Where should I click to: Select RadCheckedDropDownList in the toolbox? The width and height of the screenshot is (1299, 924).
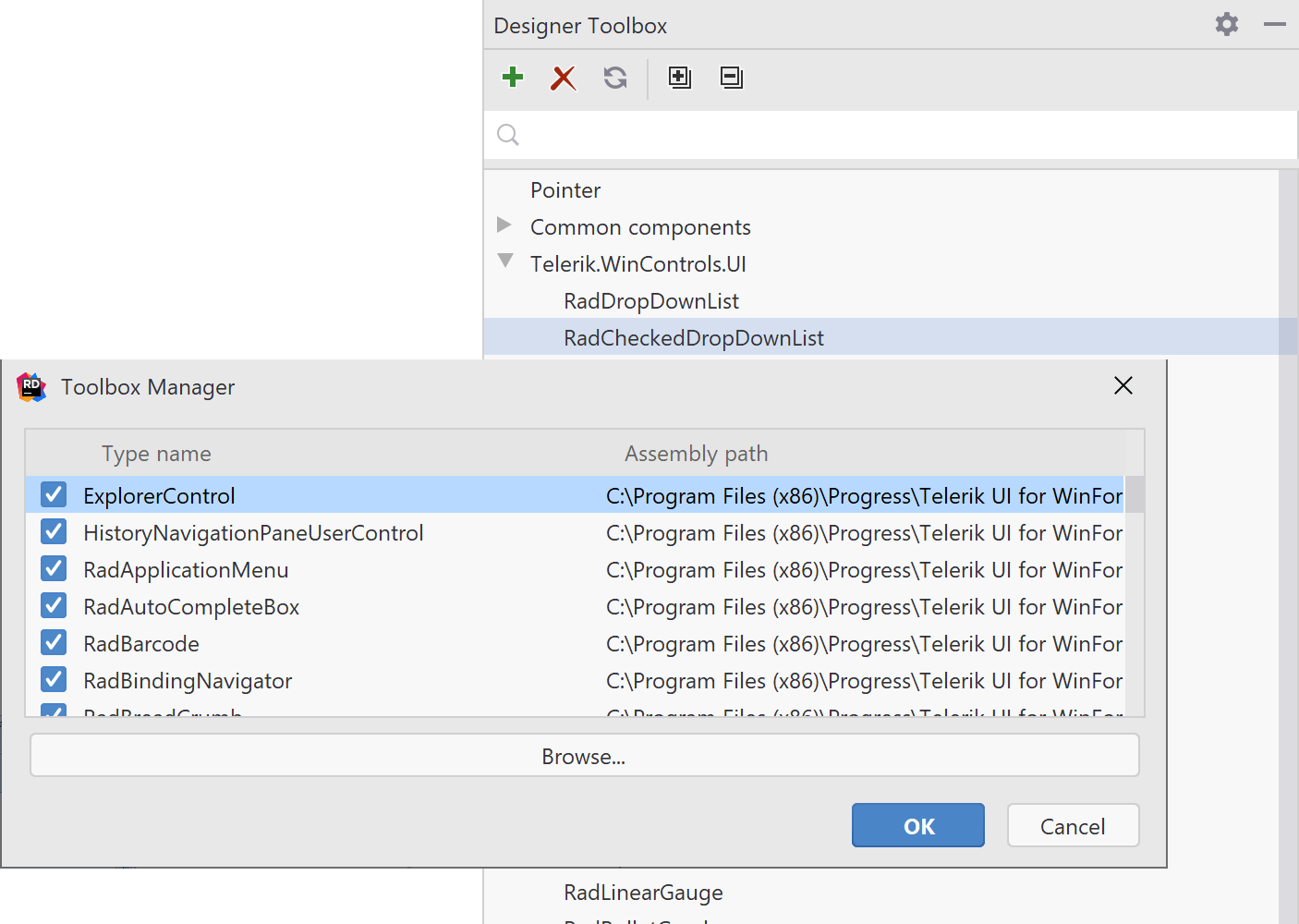pos(694,338)
